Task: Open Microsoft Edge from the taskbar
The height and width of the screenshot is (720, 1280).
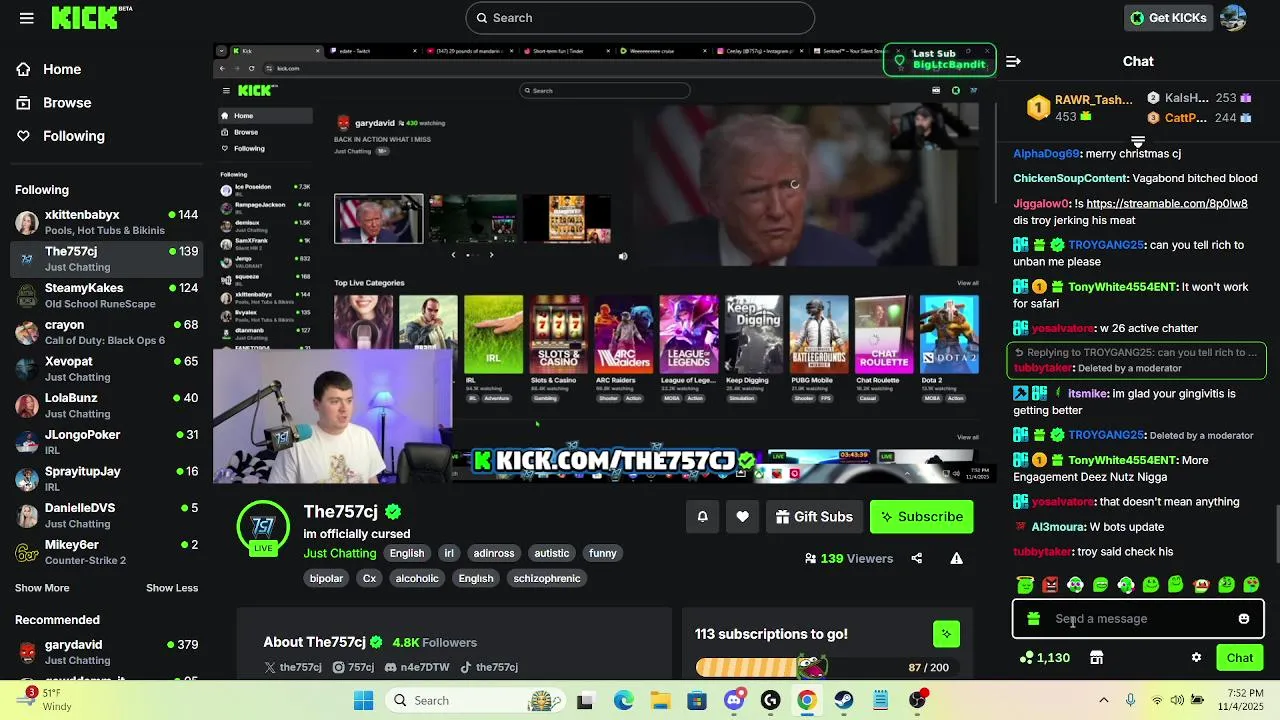Action: click(x=624, y=700)
